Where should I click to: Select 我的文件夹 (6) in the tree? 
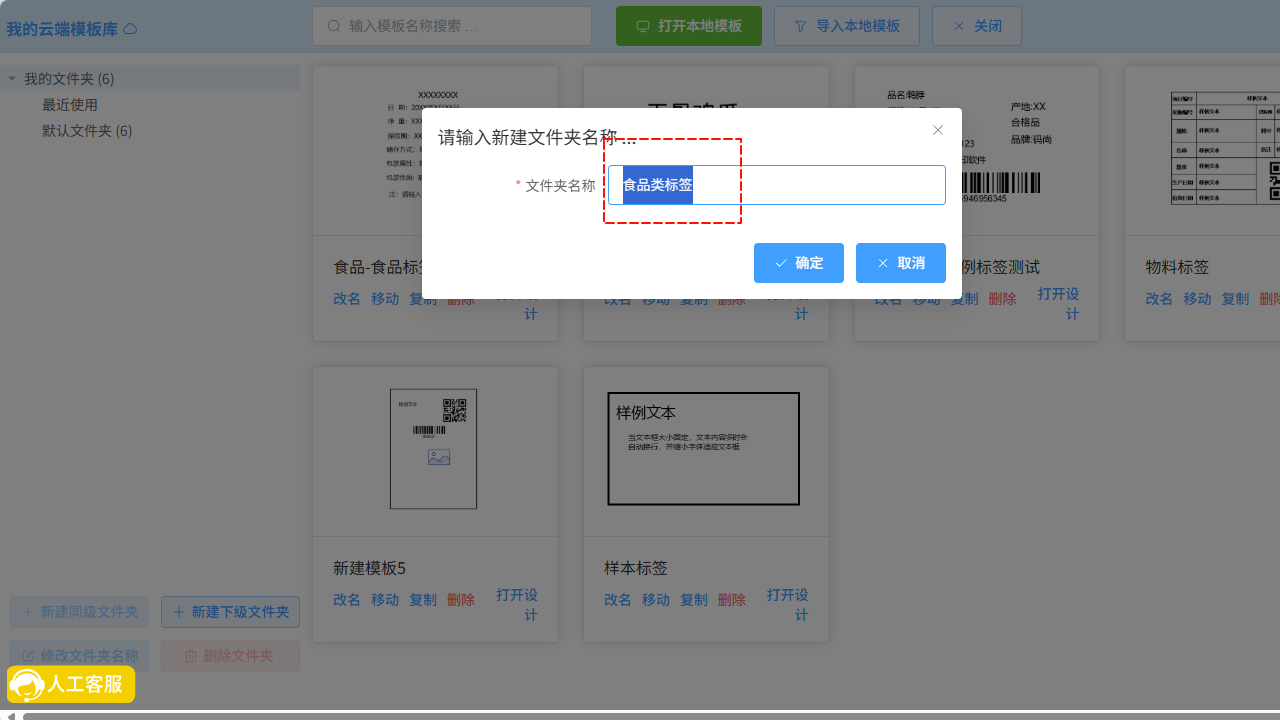(x=69, y=79)
